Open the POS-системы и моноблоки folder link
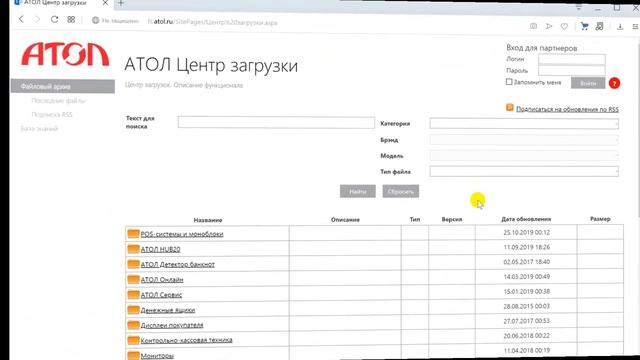Image resolution: width=640 pixels, height=360 pixels. (182, 234)
